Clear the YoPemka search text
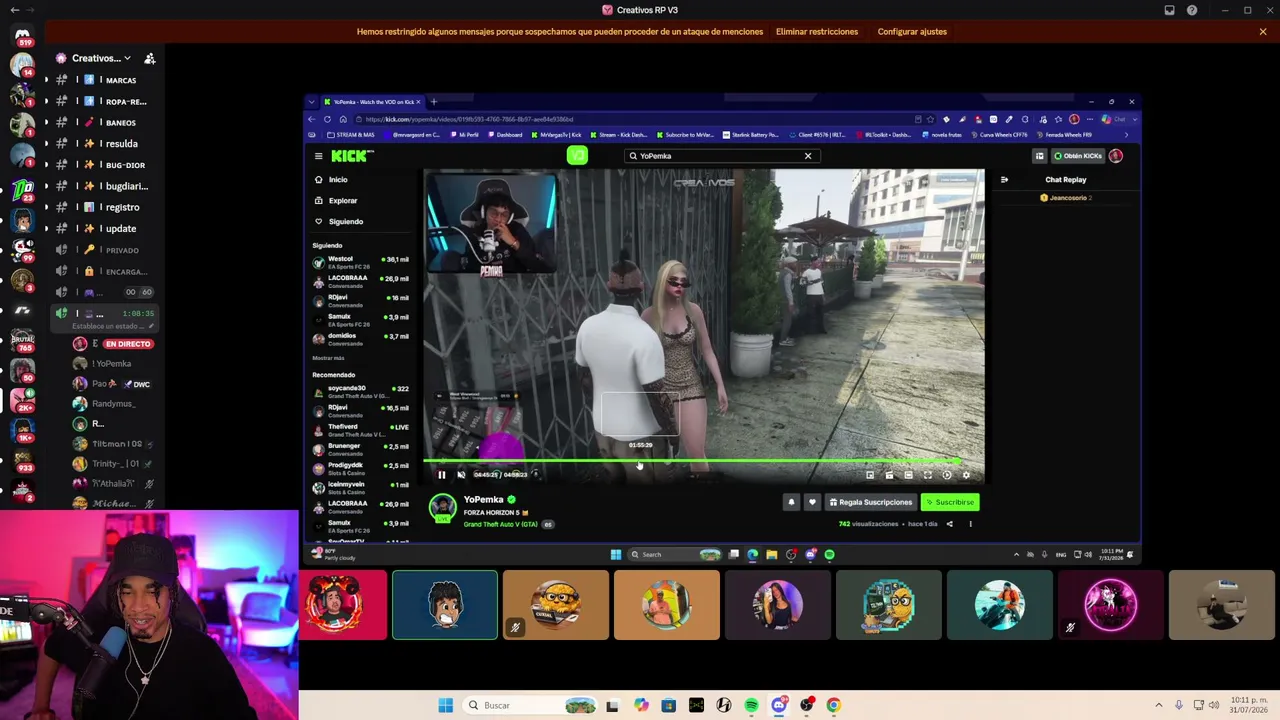 (808, 156)
